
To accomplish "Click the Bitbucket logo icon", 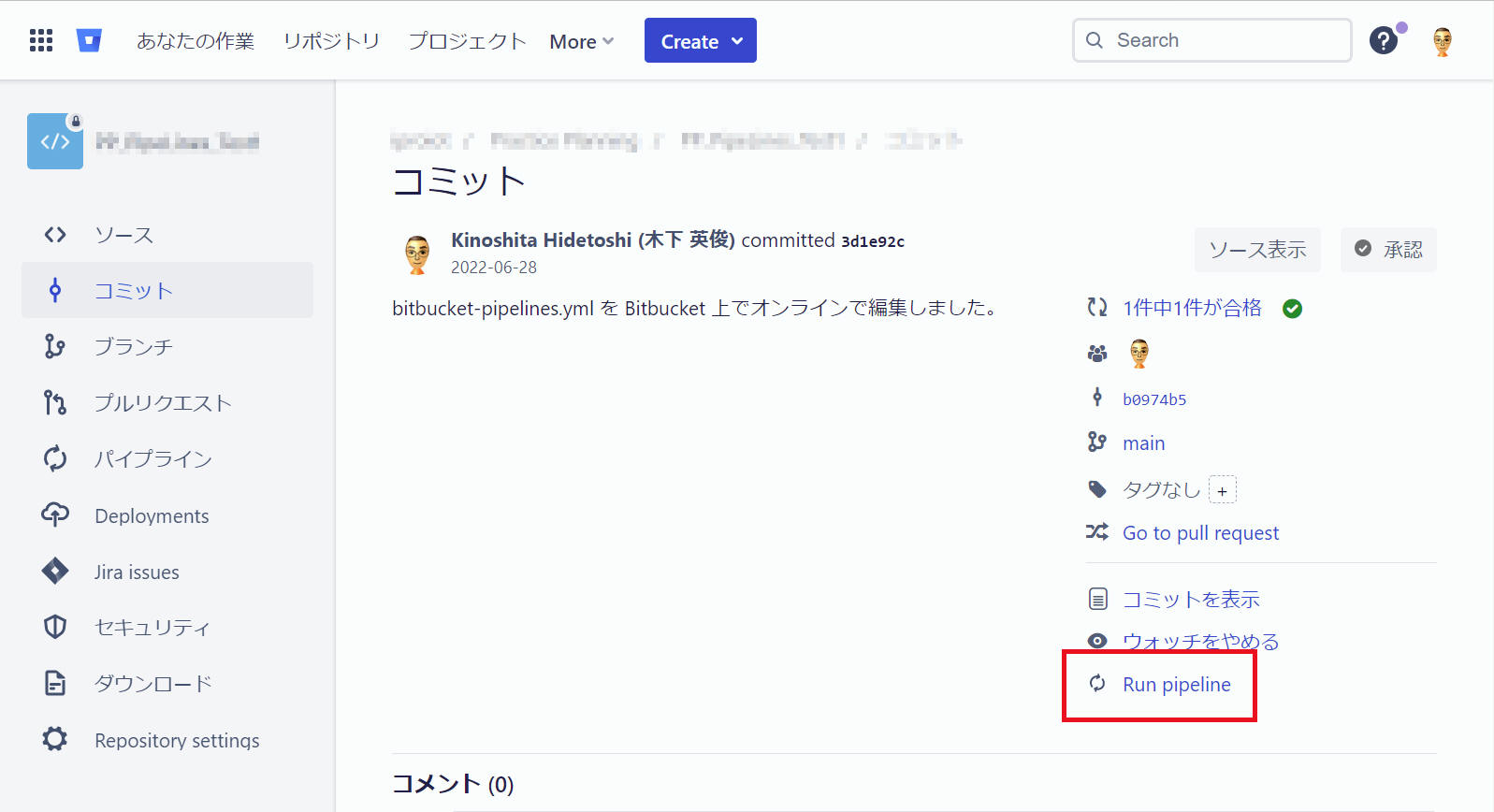I will click(89, 40).
